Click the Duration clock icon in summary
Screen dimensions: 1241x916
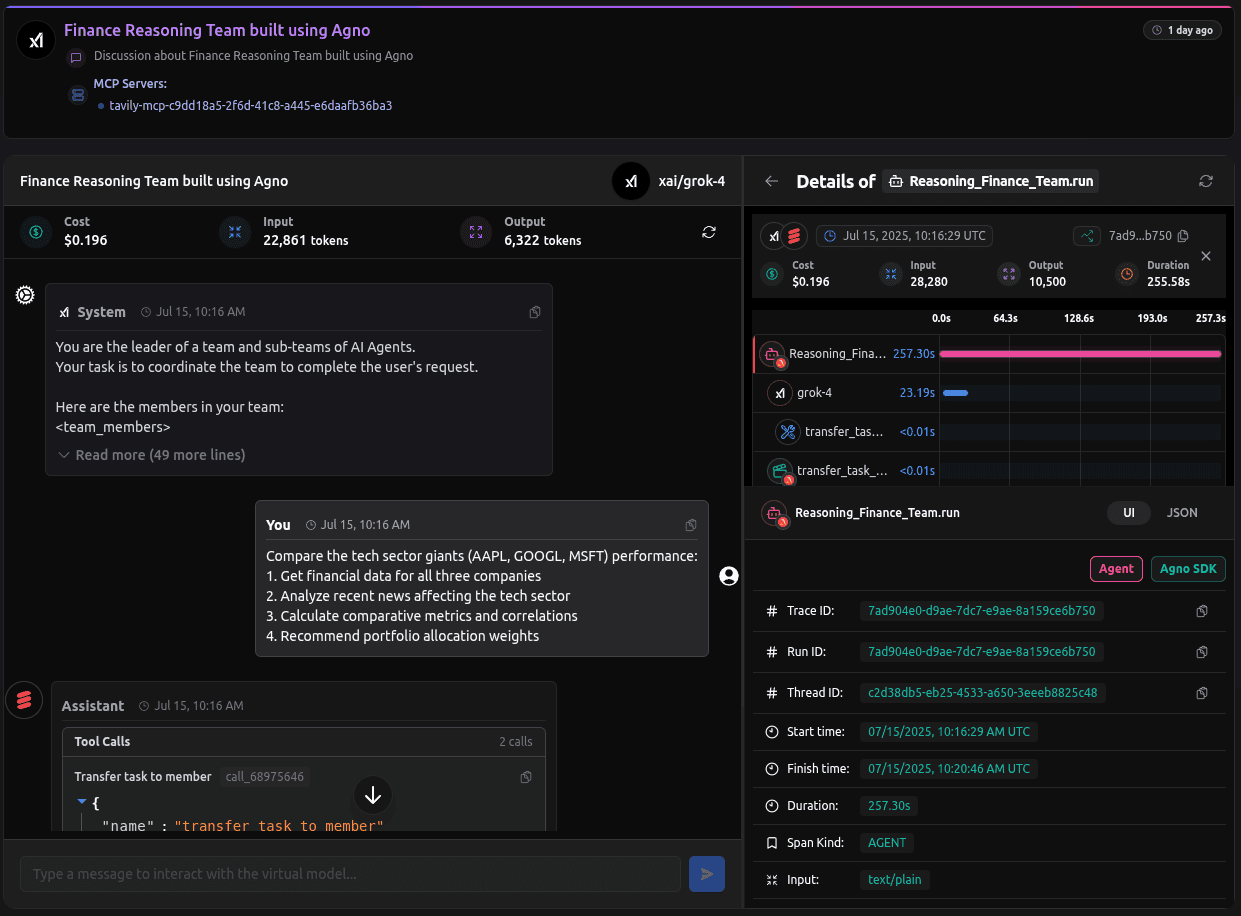1126,273
